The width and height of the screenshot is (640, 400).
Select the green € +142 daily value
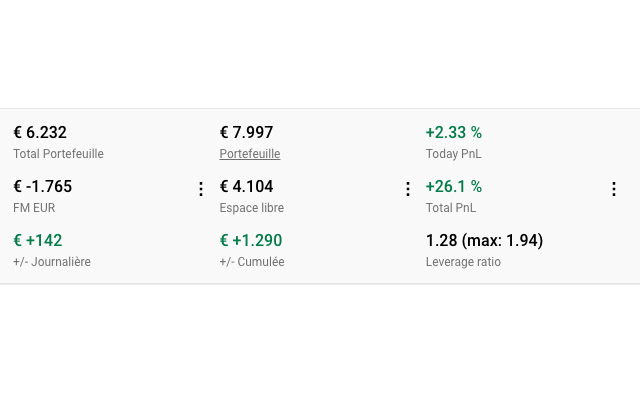point(38,240)
